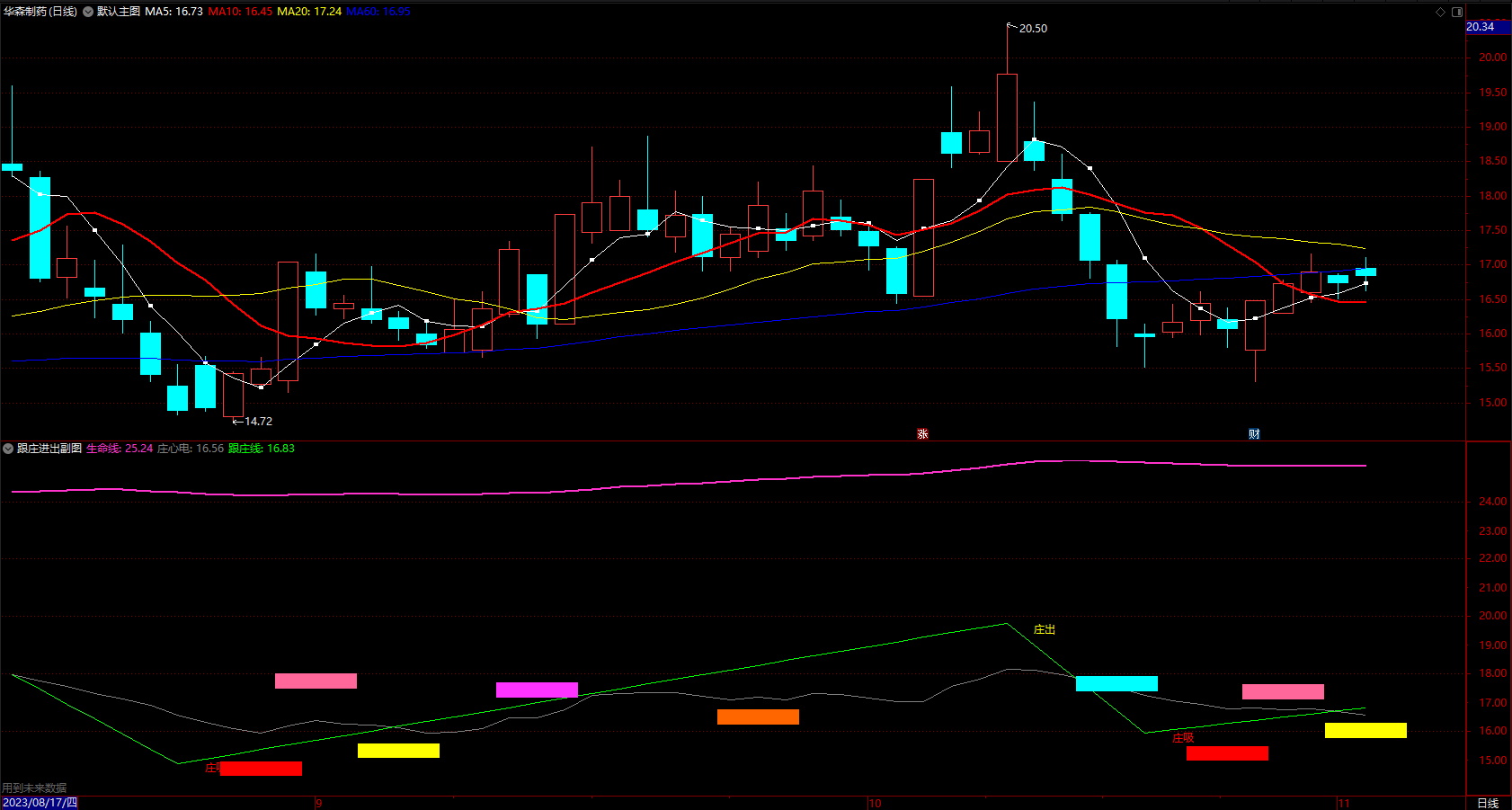The image size is (1512, 810).
Task: Click the 财 marker icon on time axis
Action: click(x=1254, y=434)
